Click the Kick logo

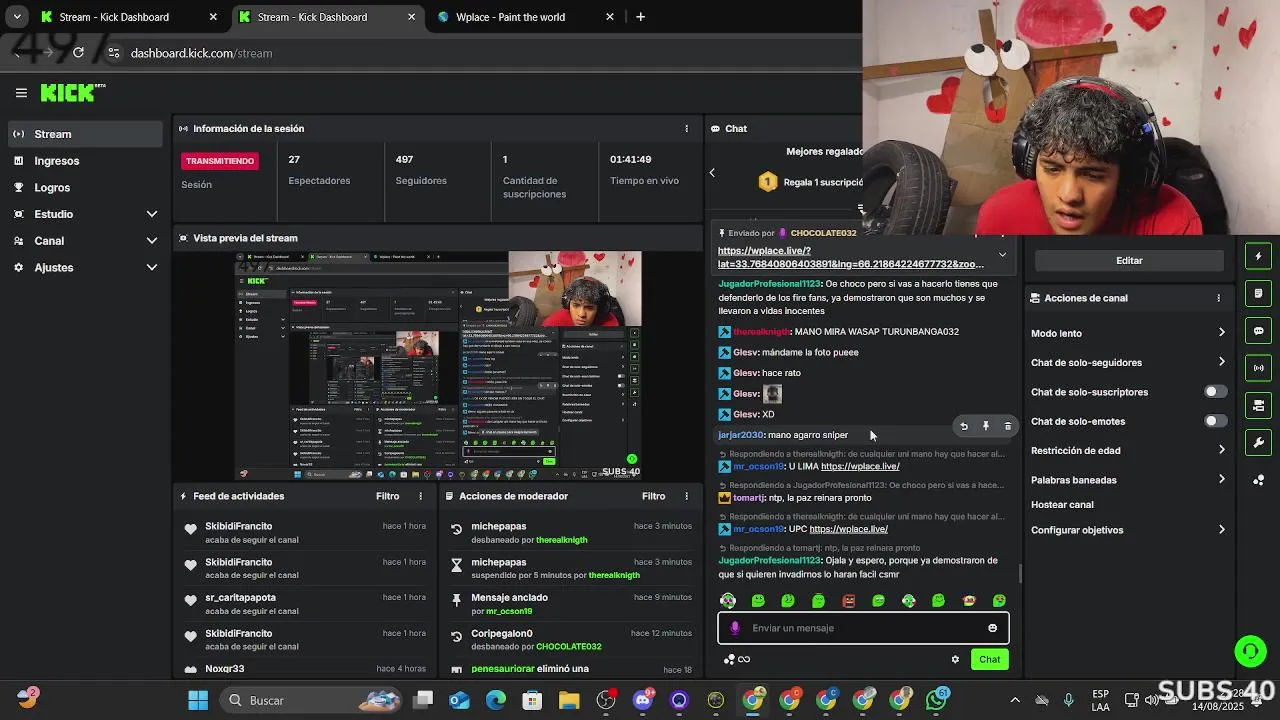73,92
